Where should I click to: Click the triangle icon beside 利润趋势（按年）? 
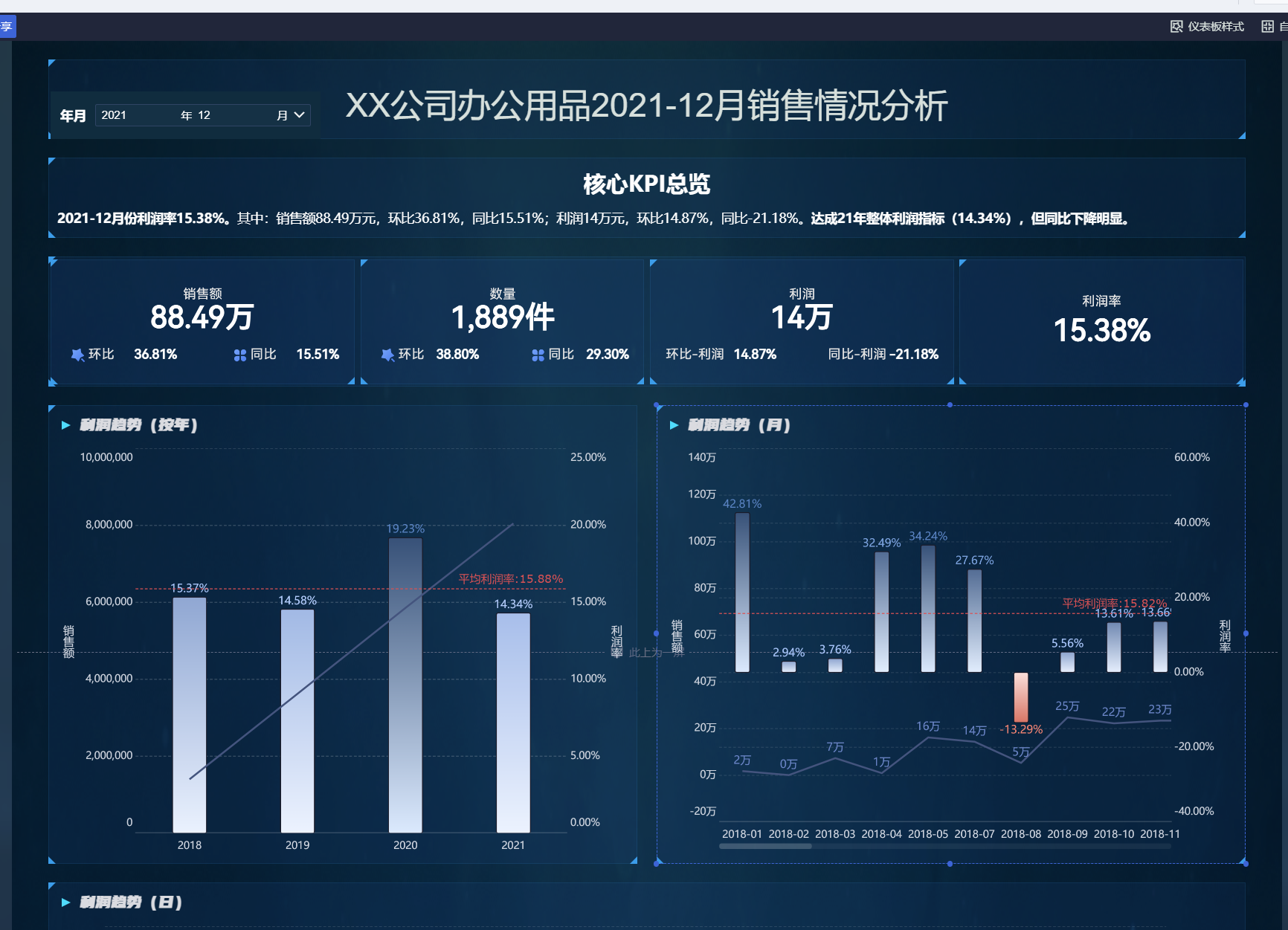pyautogui.click(x=65, y=425)
